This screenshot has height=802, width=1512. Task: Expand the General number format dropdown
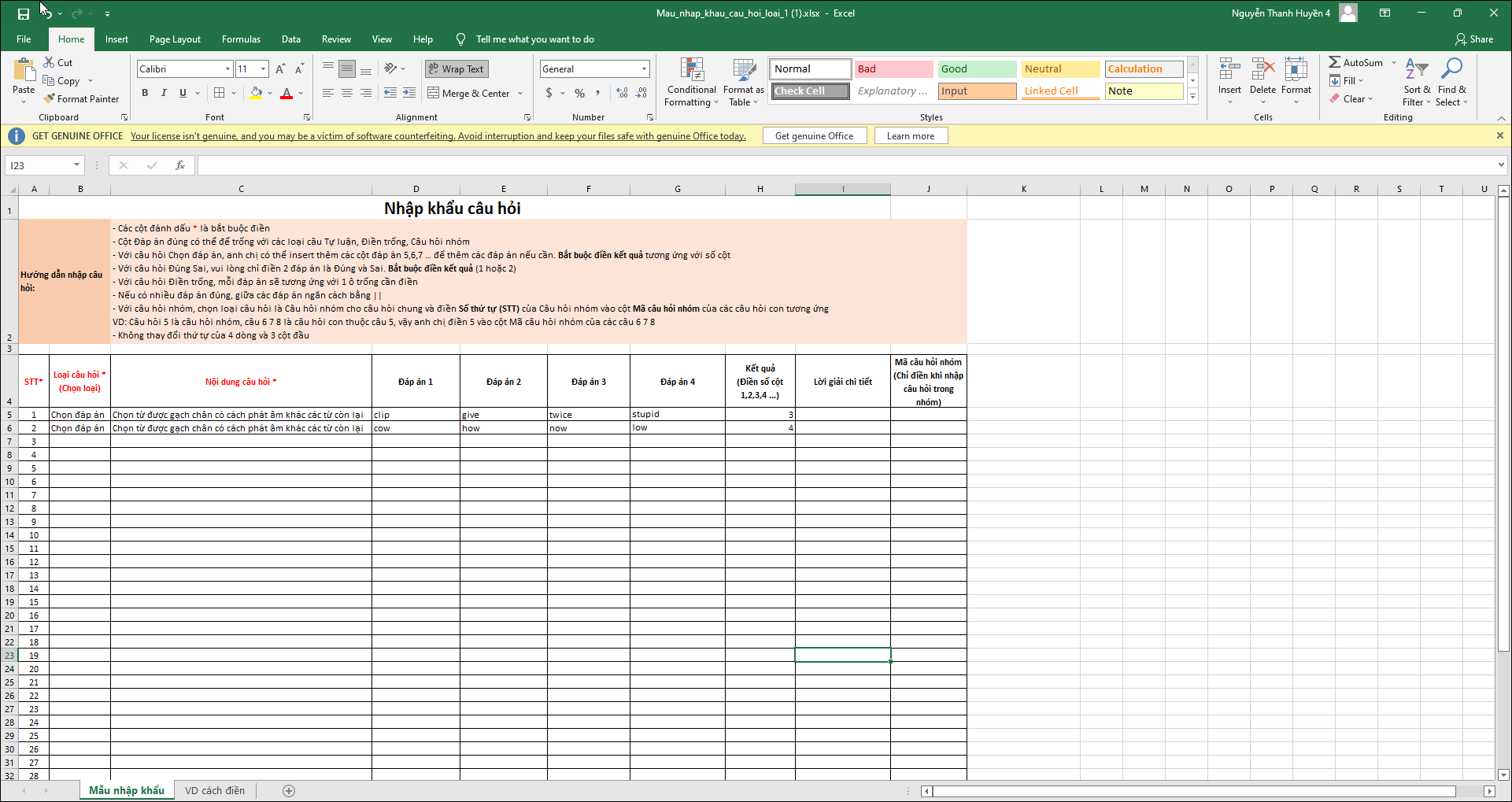click(644, 69)
